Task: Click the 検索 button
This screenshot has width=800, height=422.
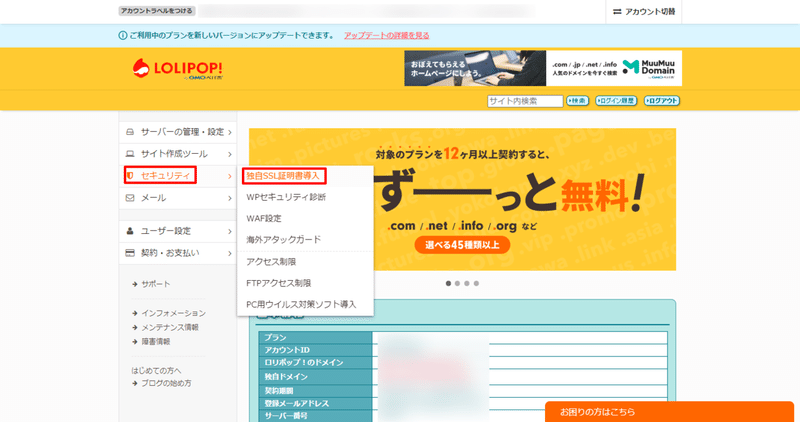Action: 578,101
